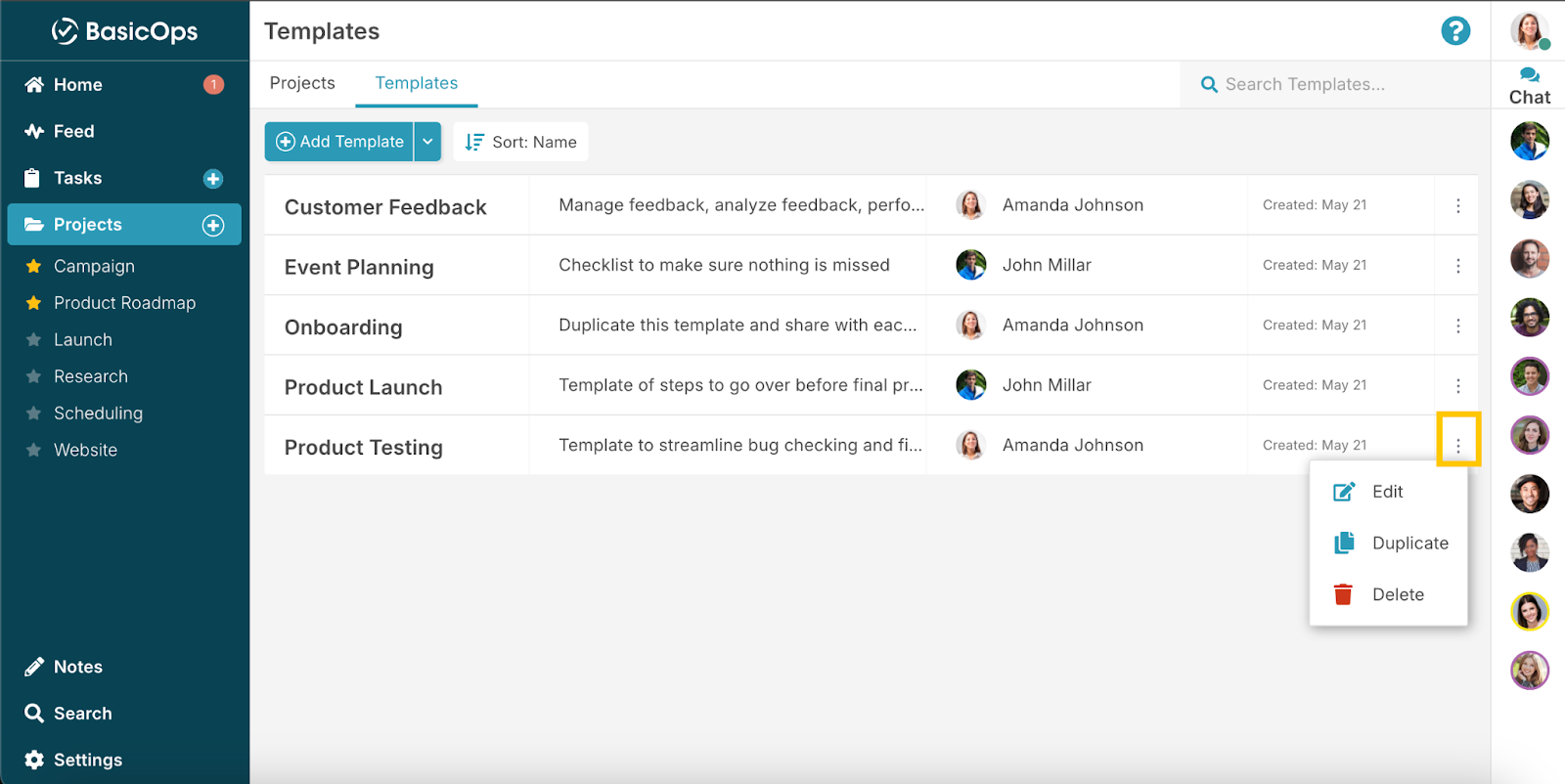Open the Product Launch template

click(363, 387)
